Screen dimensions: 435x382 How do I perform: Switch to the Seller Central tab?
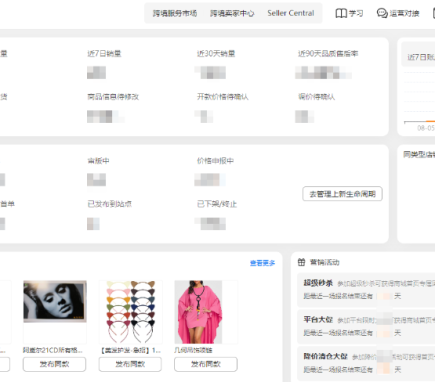coord(291,13)
